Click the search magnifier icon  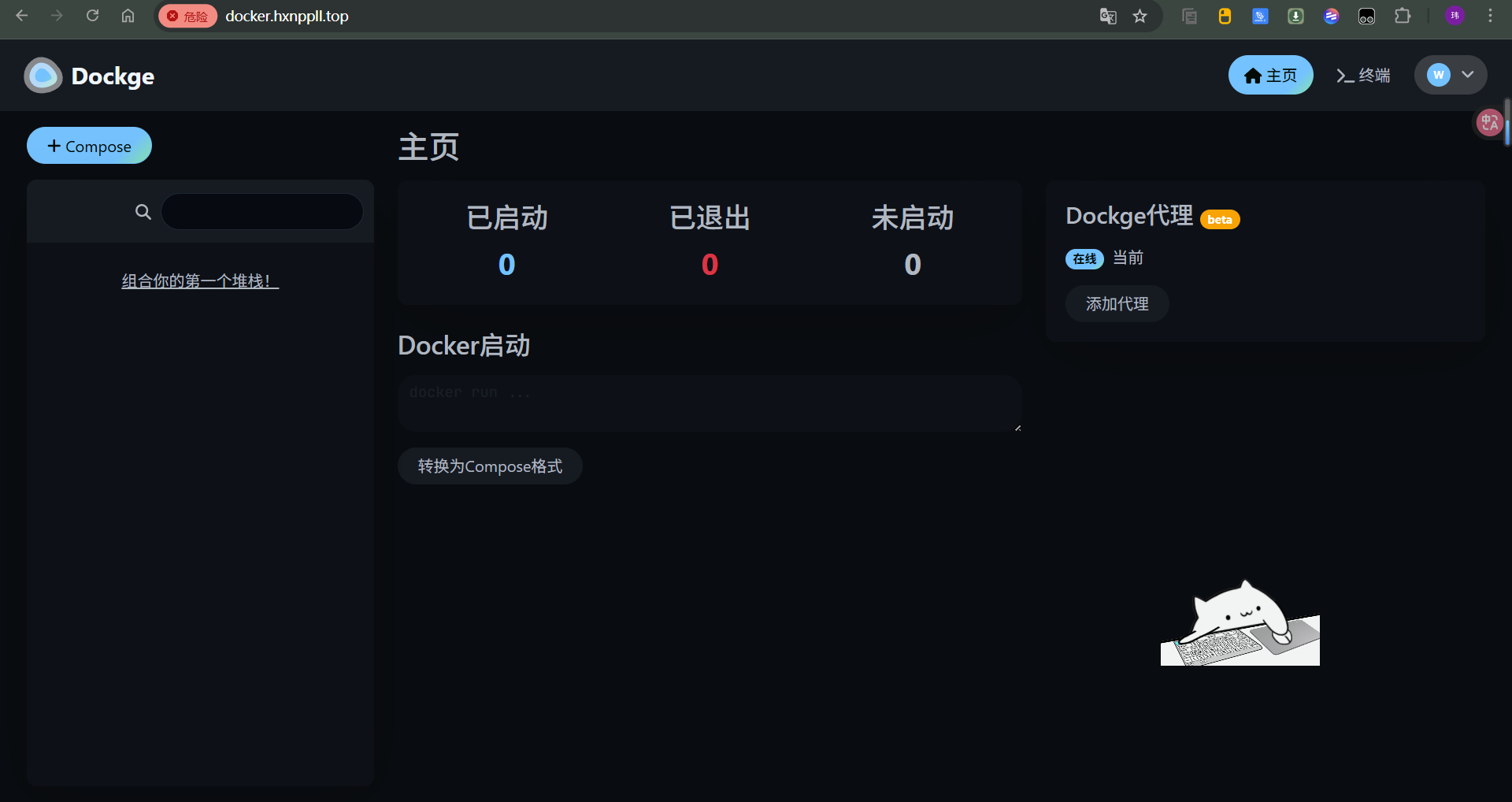pos(143,212)
